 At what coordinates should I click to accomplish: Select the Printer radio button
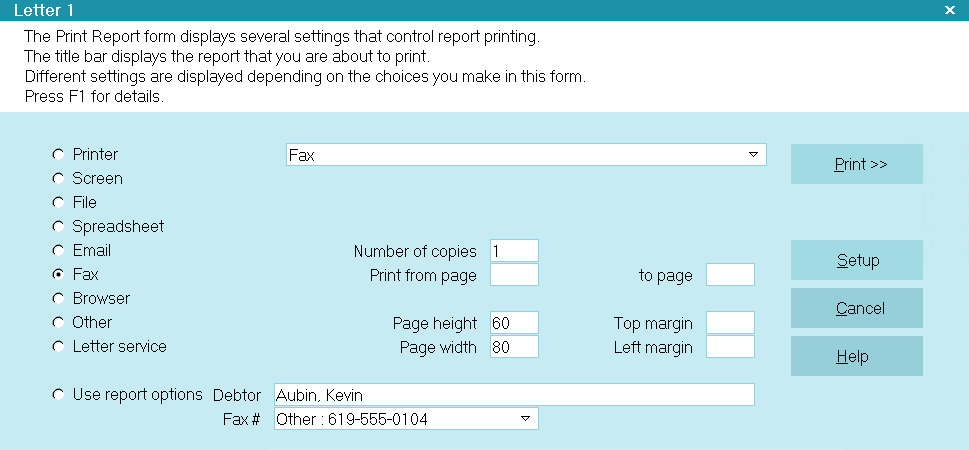tap(57, 155)
